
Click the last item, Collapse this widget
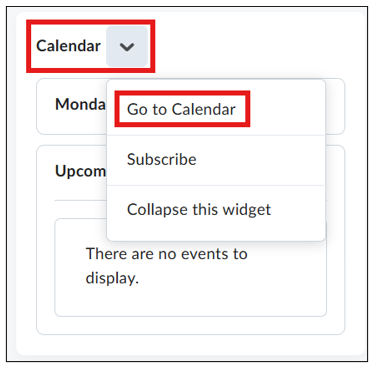pos(199,210)
